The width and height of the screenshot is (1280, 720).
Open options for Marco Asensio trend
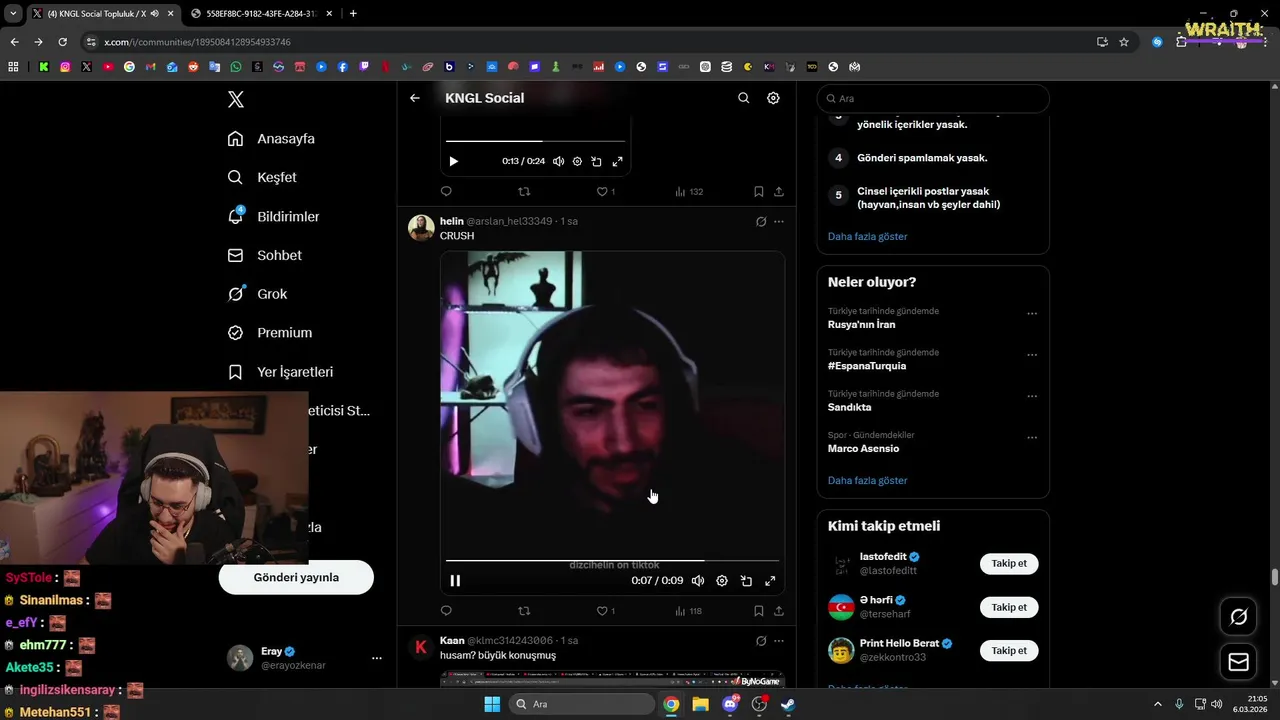pyautogui.click(x=1032, y=438)
